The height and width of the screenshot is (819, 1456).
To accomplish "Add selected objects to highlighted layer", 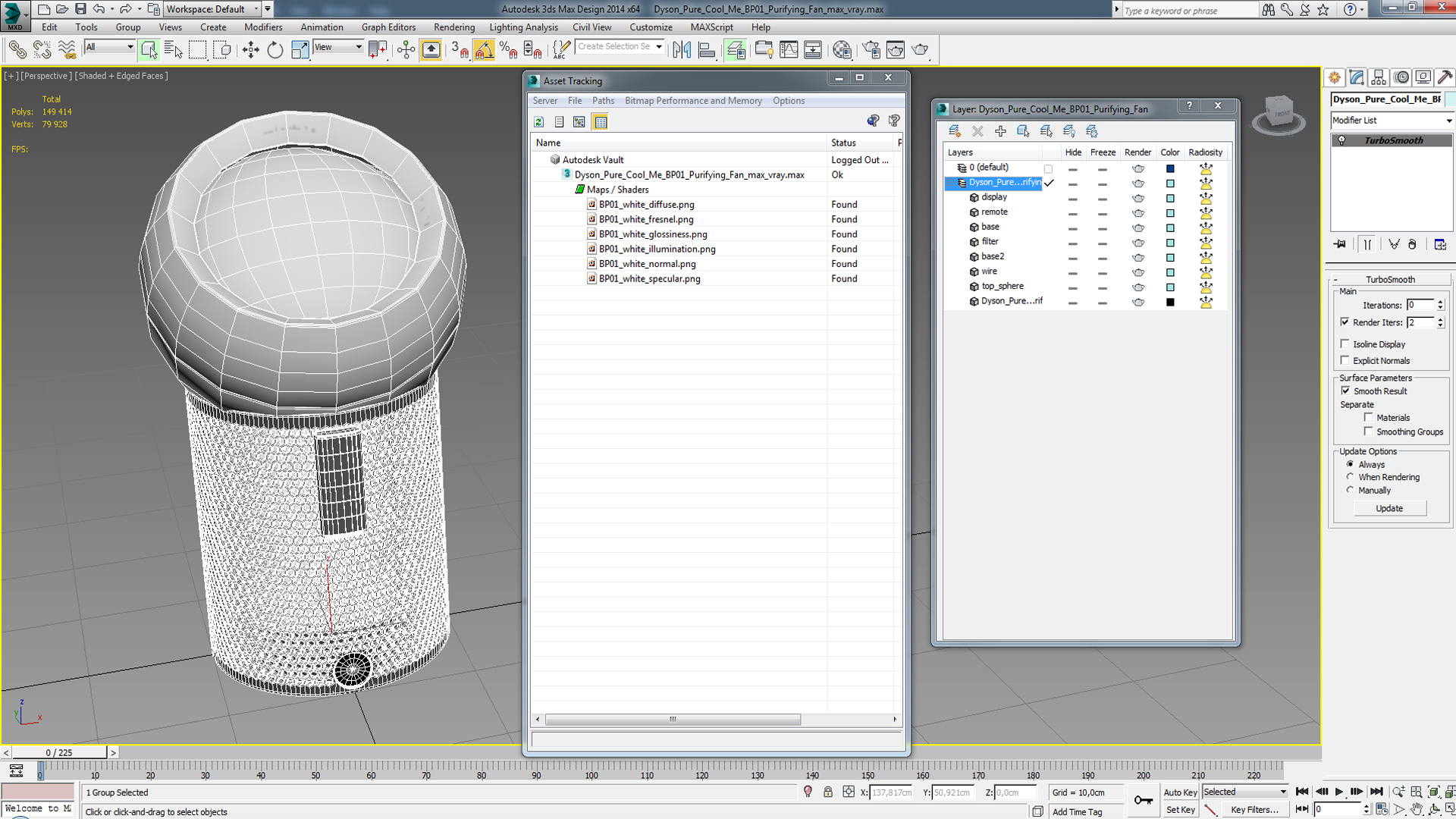I will [1000, 131].
